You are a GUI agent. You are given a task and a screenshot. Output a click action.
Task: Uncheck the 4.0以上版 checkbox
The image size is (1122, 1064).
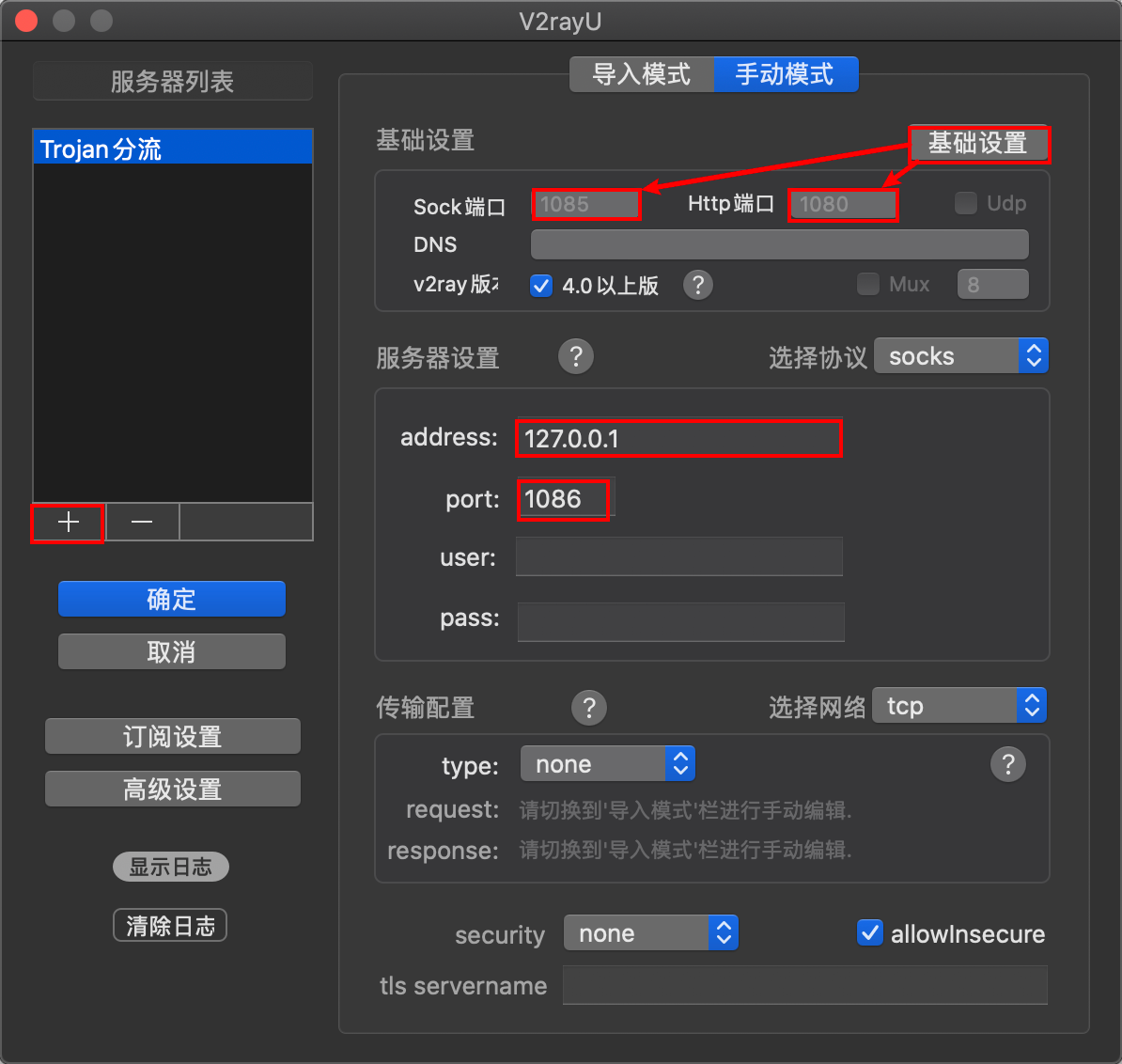tap(541, 286)
